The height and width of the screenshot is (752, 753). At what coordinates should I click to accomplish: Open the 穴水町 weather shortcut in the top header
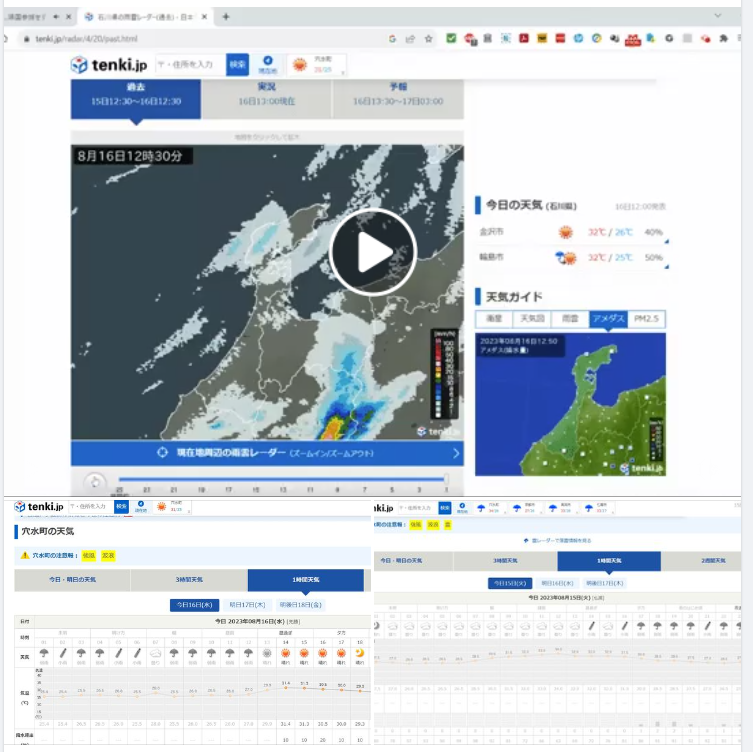(x=316, y=65)
